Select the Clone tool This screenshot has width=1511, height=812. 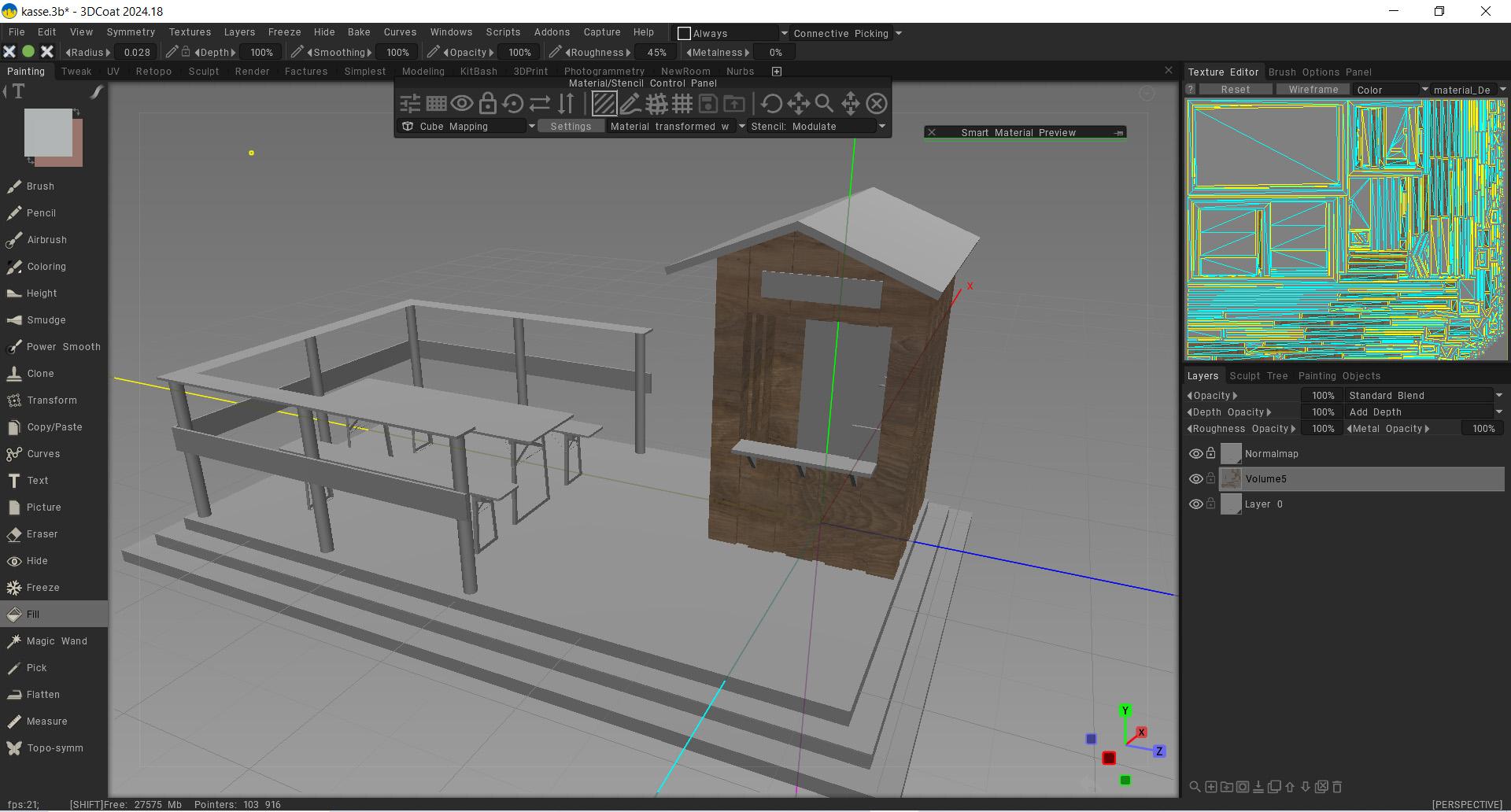[x=54, y=374]
